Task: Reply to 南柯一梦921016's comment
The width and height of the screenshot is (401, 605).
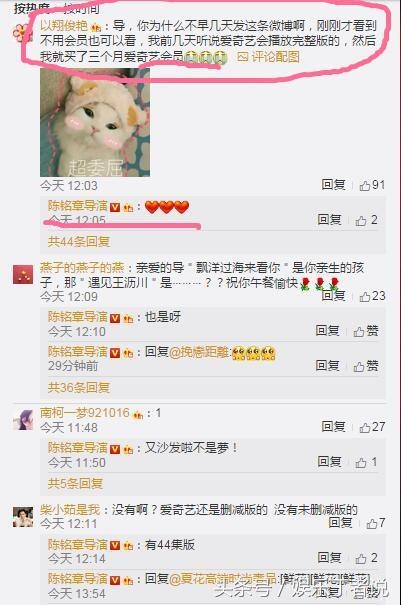Action: click(x=333, y=426)
